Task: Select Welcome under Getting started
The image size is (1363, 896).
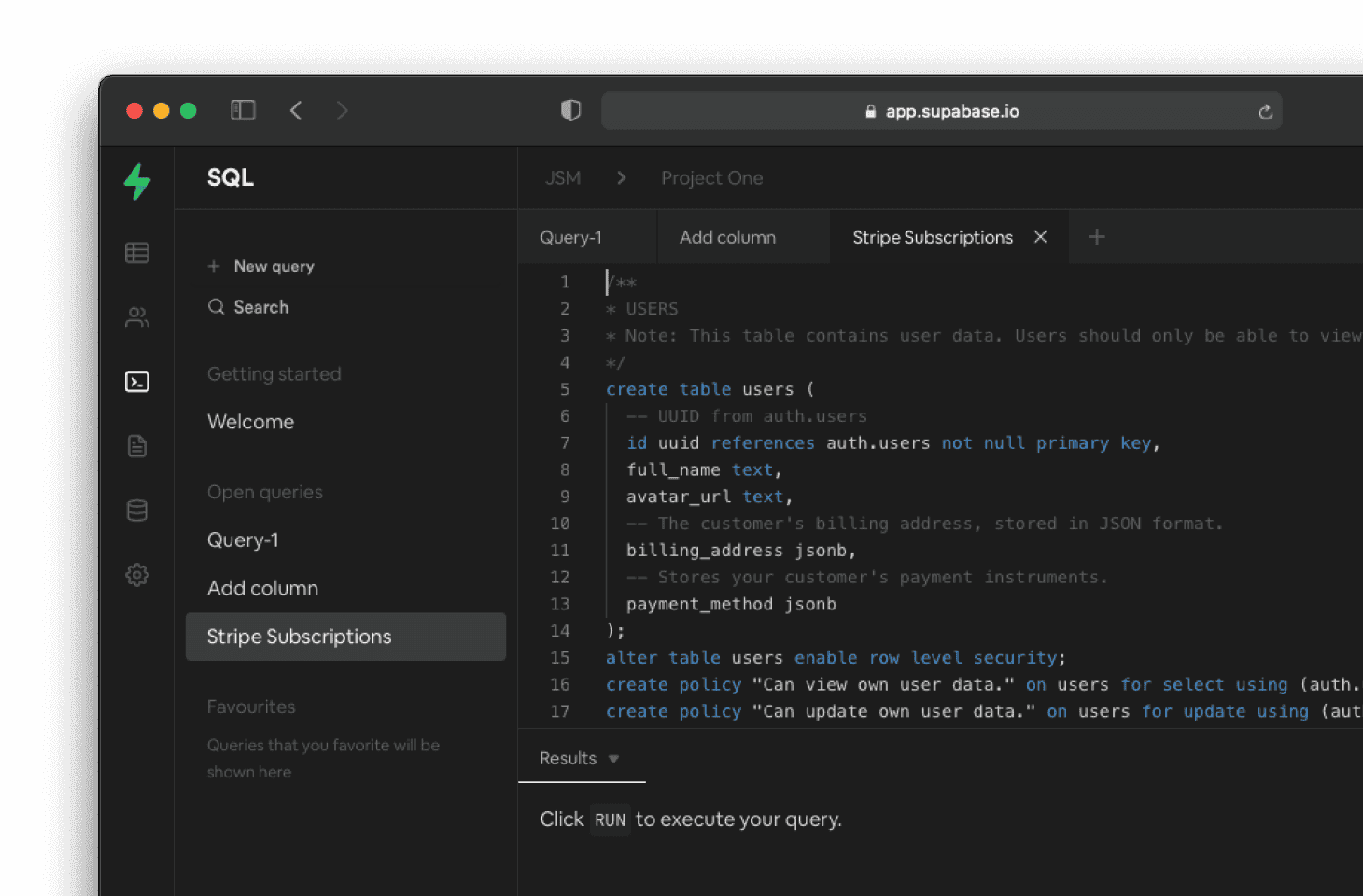Action: [x=250, y=421]
